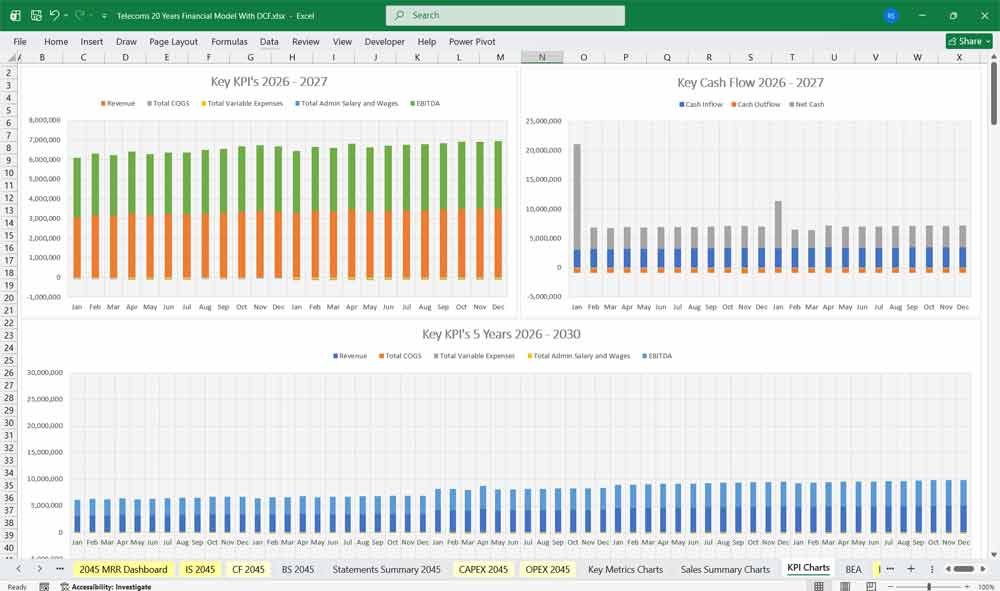Open the Developer ribbon tab
1000x591 pixels.
click(x=385, y=41)
